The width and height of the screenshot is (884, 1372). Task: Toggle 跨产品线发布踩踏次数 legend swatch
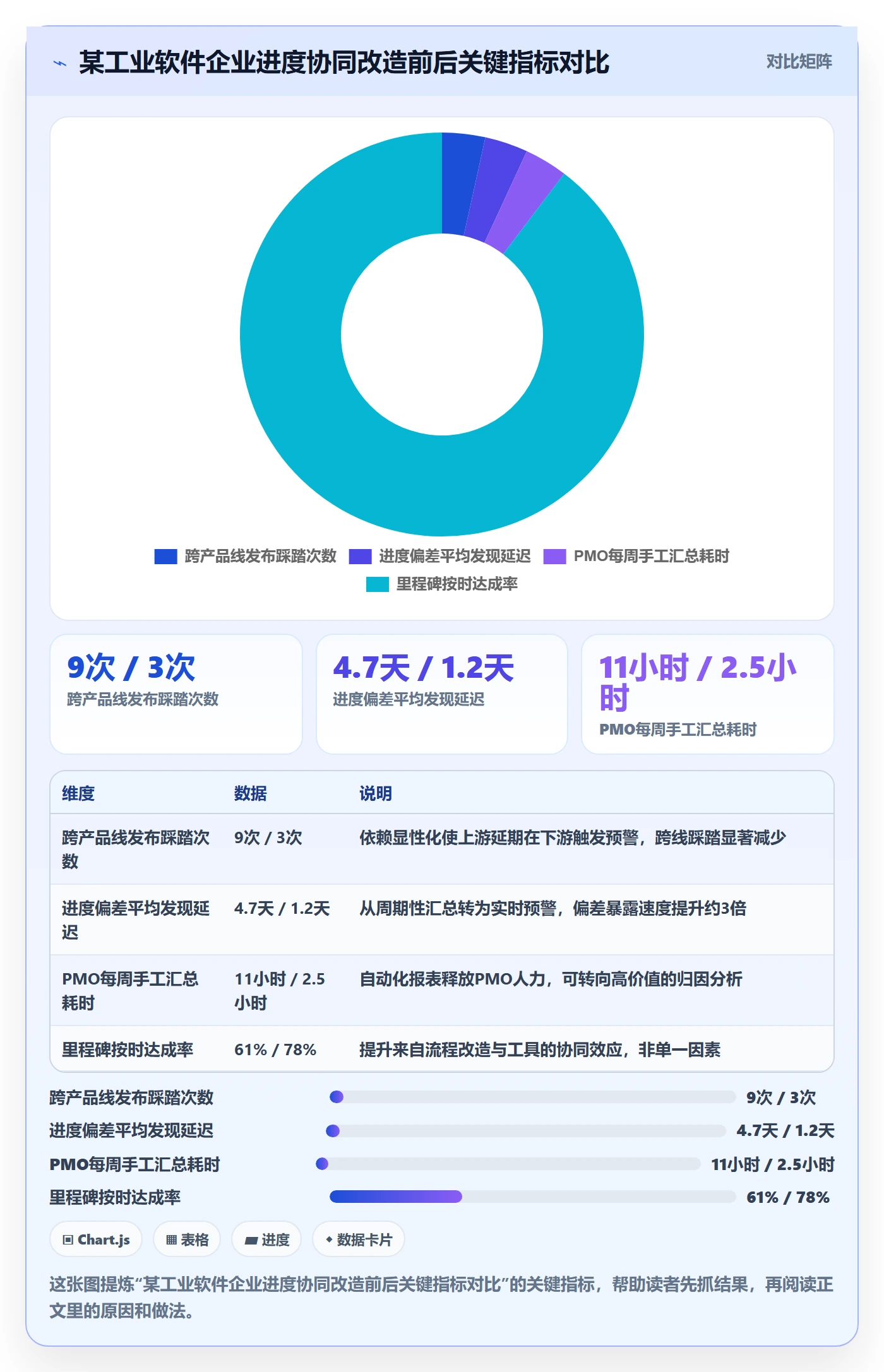pyautogui.click(x=165, y=556)
